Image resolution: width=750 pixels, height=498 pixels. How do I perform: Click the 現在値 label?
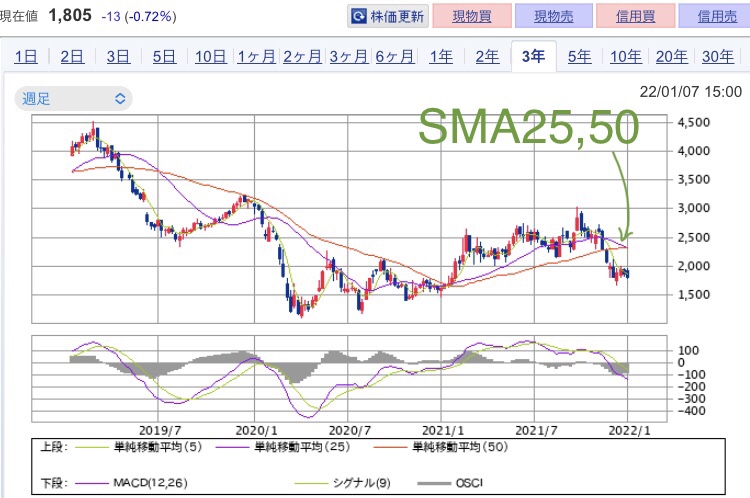point(19,17)
